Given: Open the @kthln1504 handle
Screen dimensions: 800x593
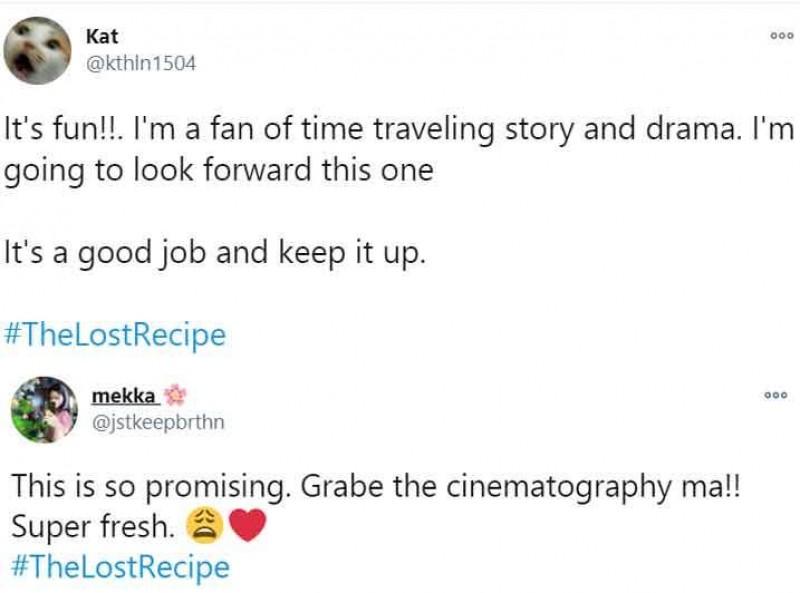Looking at the screenshot, I should pos(142,63).
